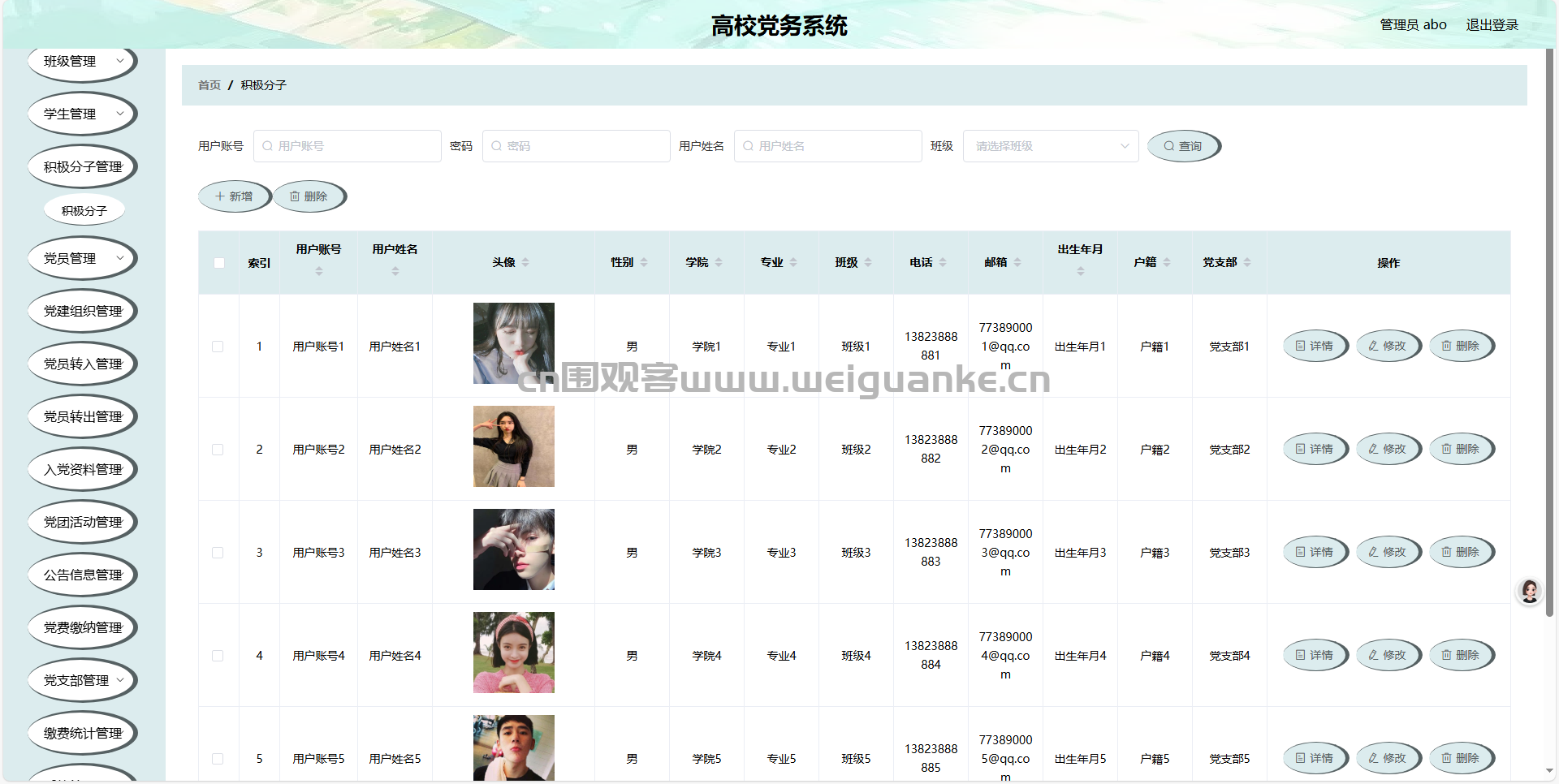This screenshot has width=1559, height=784.
Task: Open 缴费统计管理 in sidebar
Action: point(83,733)
